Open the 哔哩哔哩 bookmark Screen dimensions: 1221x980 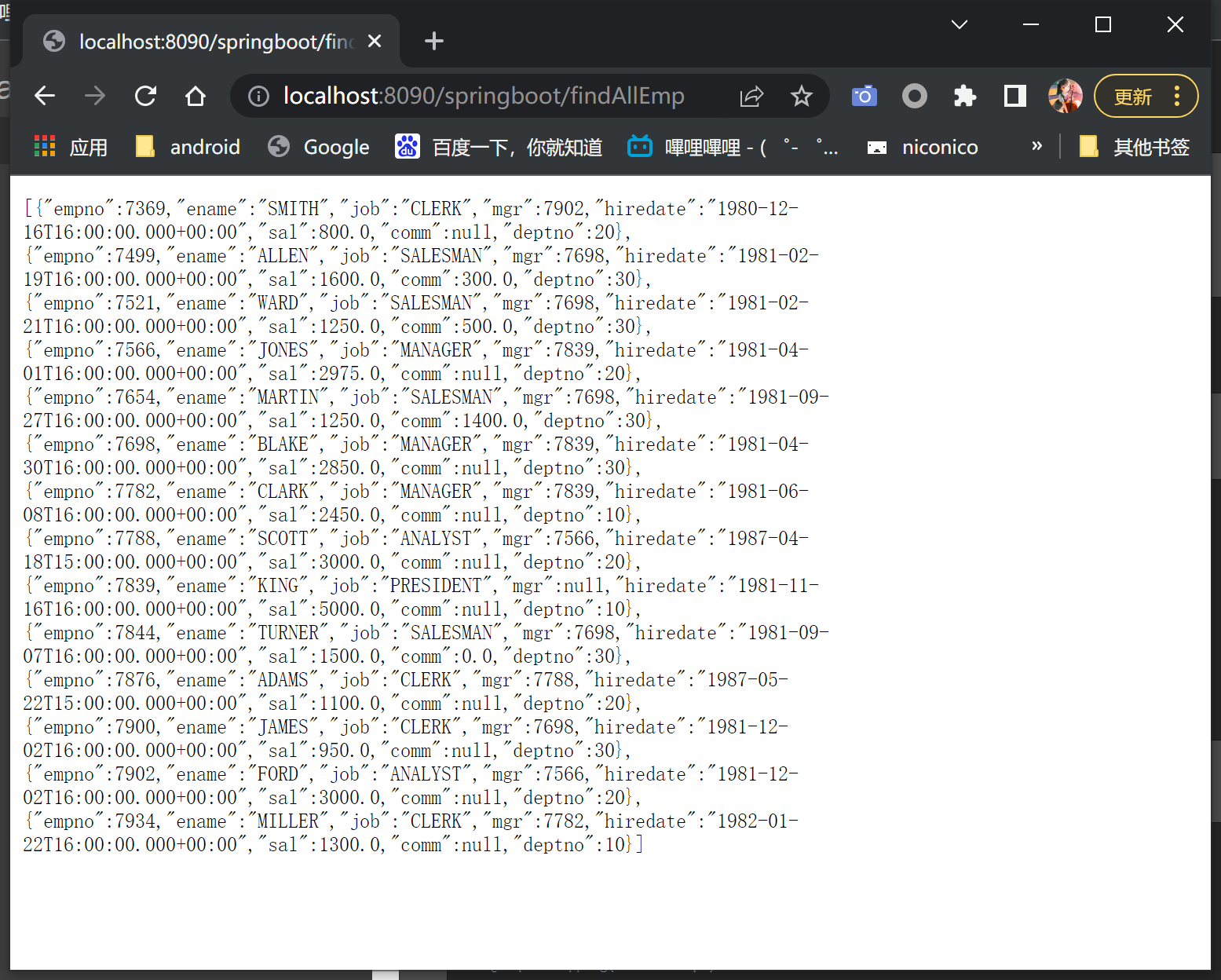point(733,147)
